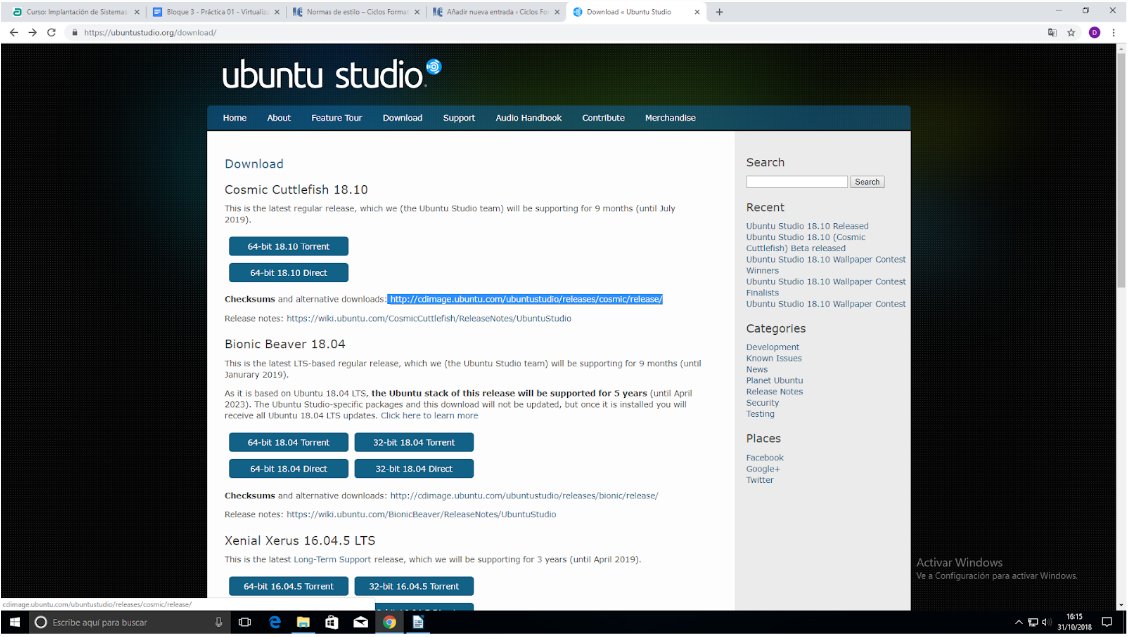
Task: Show hidden system tray icons
Action: pyautogui.click(x=1019, y=622)
